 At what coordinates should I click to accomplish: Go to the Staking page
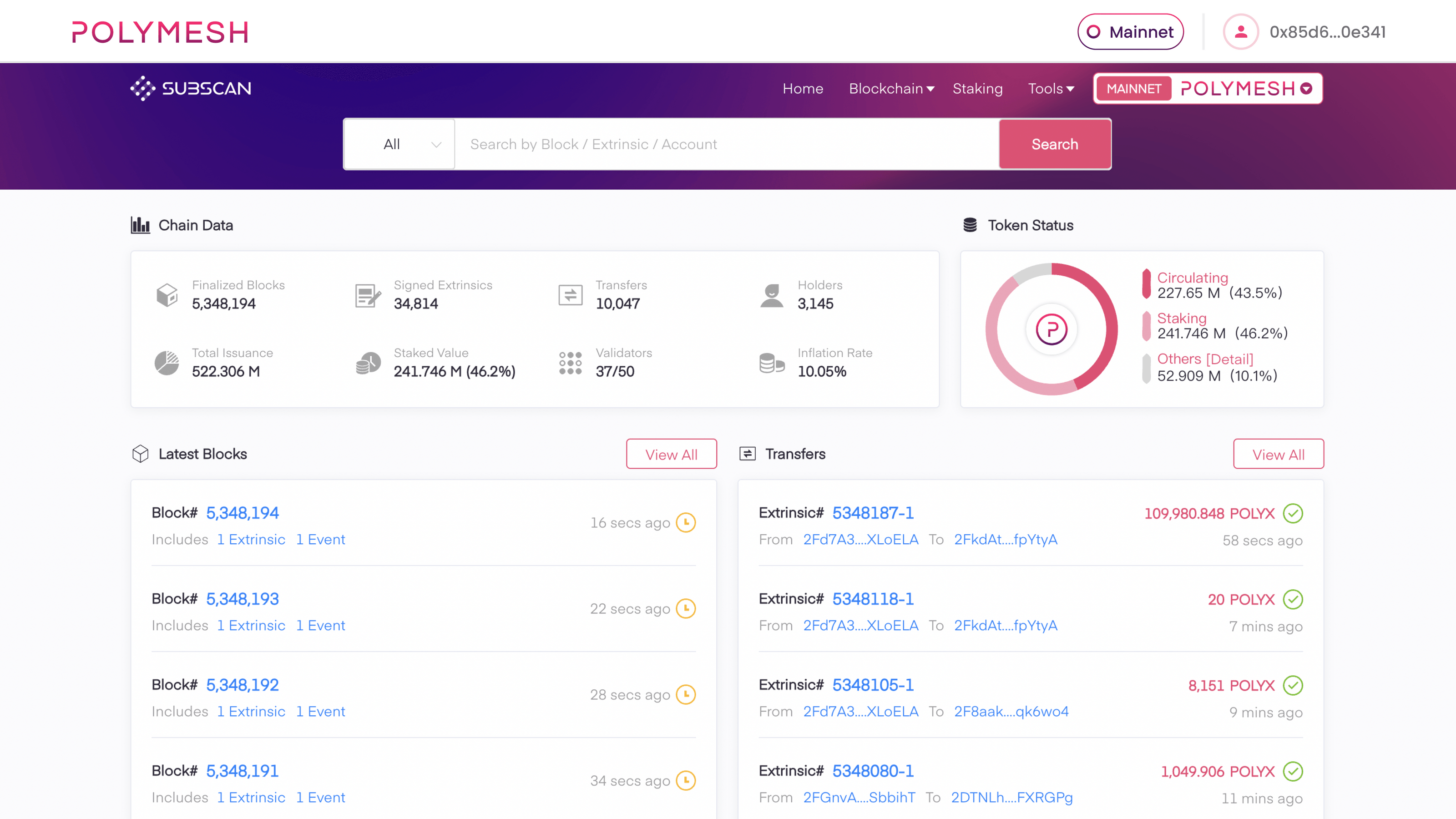coord(977,89)
